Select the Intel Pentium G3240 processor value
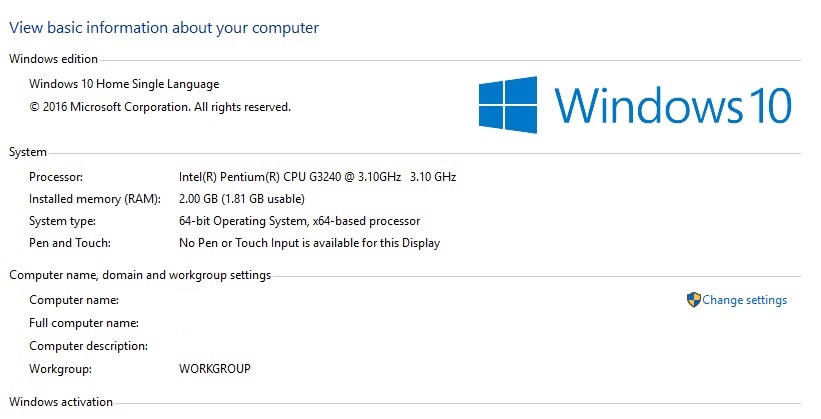 317,177
